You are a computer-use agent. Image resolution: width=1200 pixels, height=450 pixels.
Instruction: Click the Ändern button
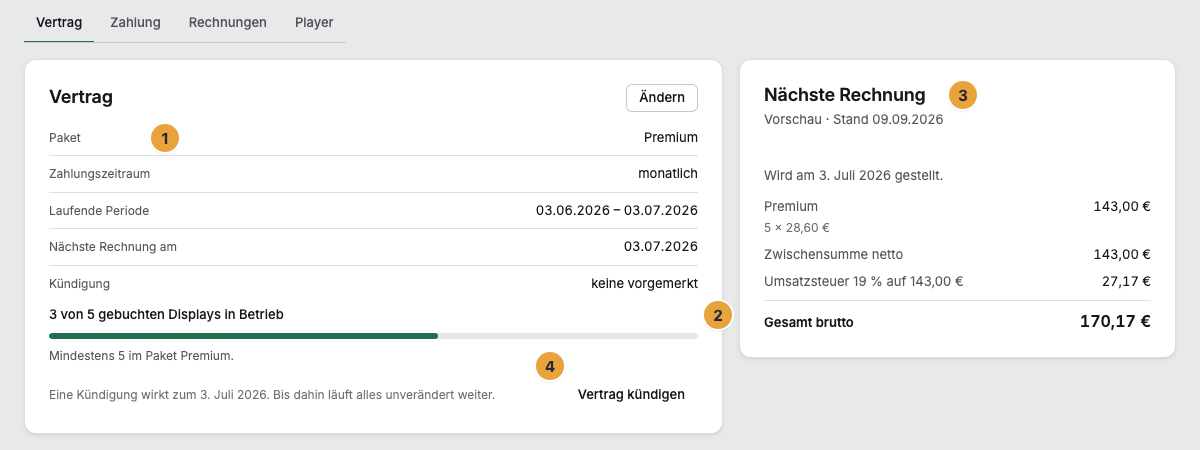pos(661,97)
